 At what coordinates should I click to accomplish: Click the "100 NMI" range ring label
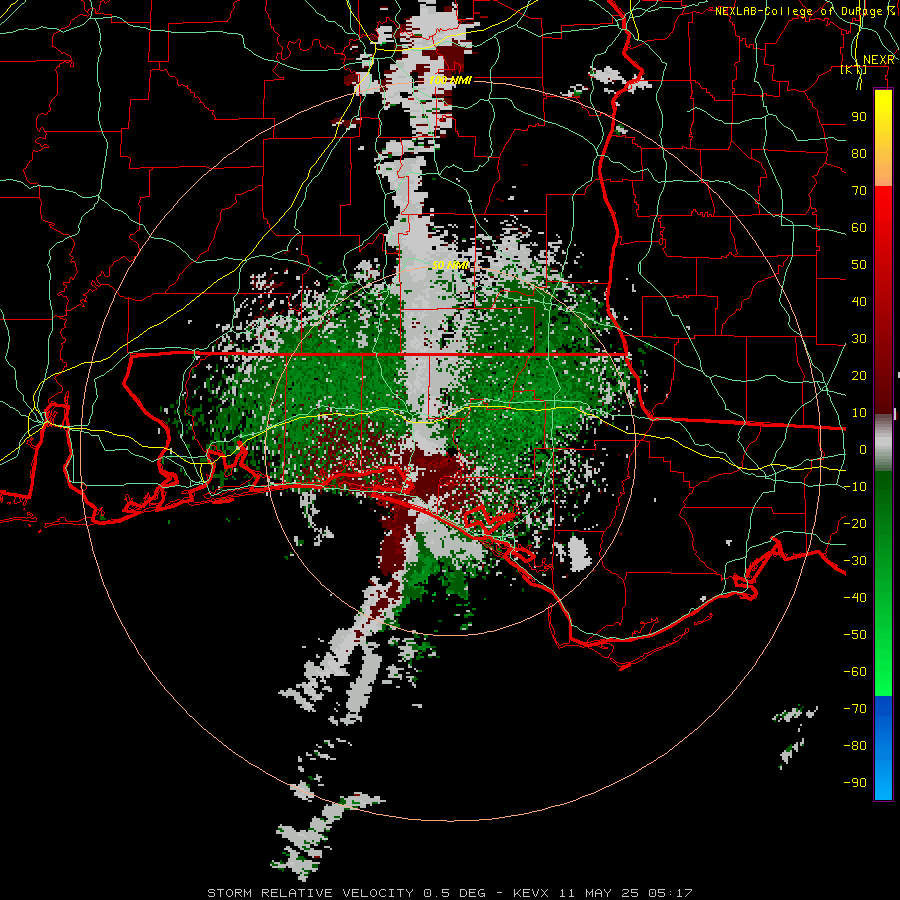(x=450, y=80)
